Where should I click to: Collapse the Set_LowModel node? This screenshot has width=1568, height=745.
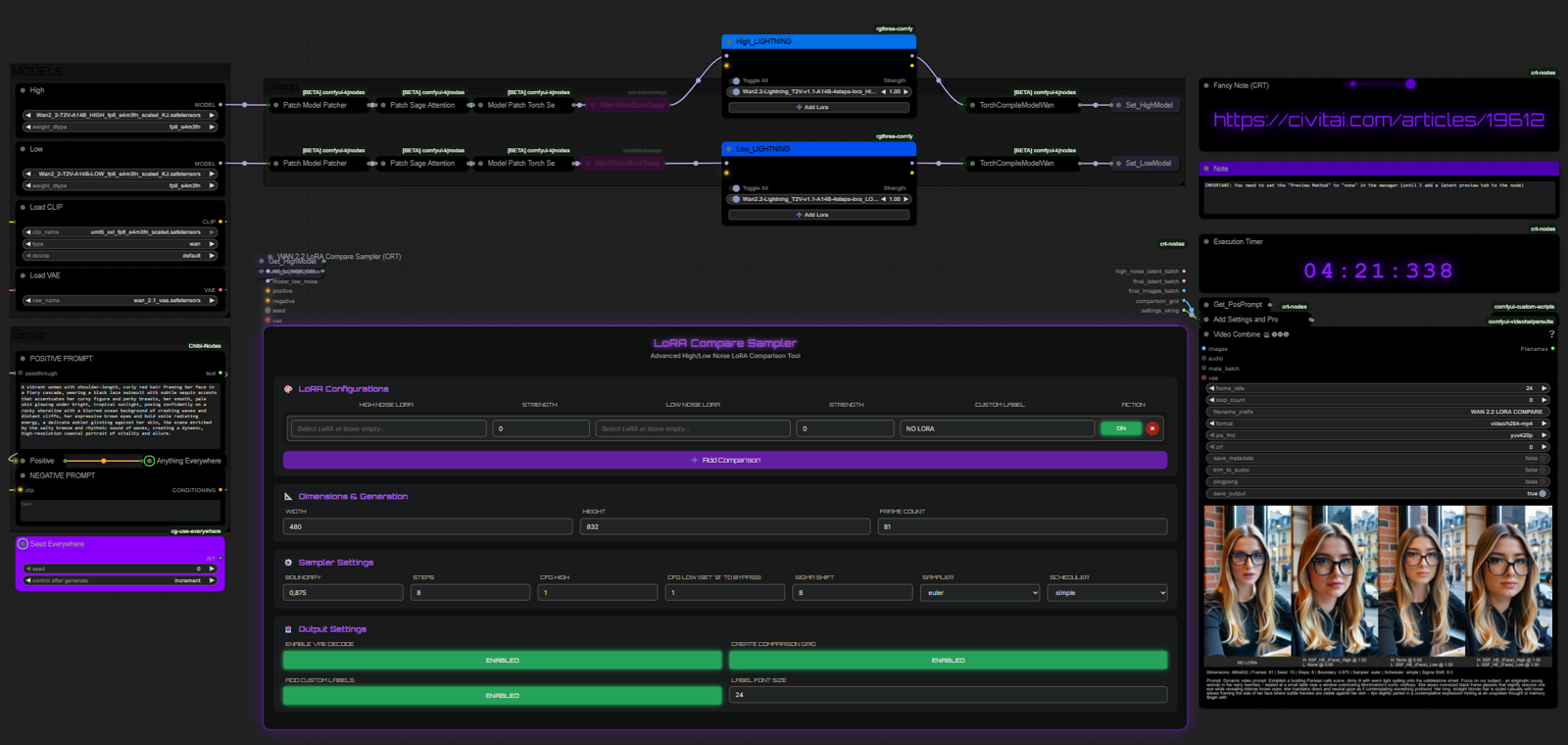[1118, 164]
